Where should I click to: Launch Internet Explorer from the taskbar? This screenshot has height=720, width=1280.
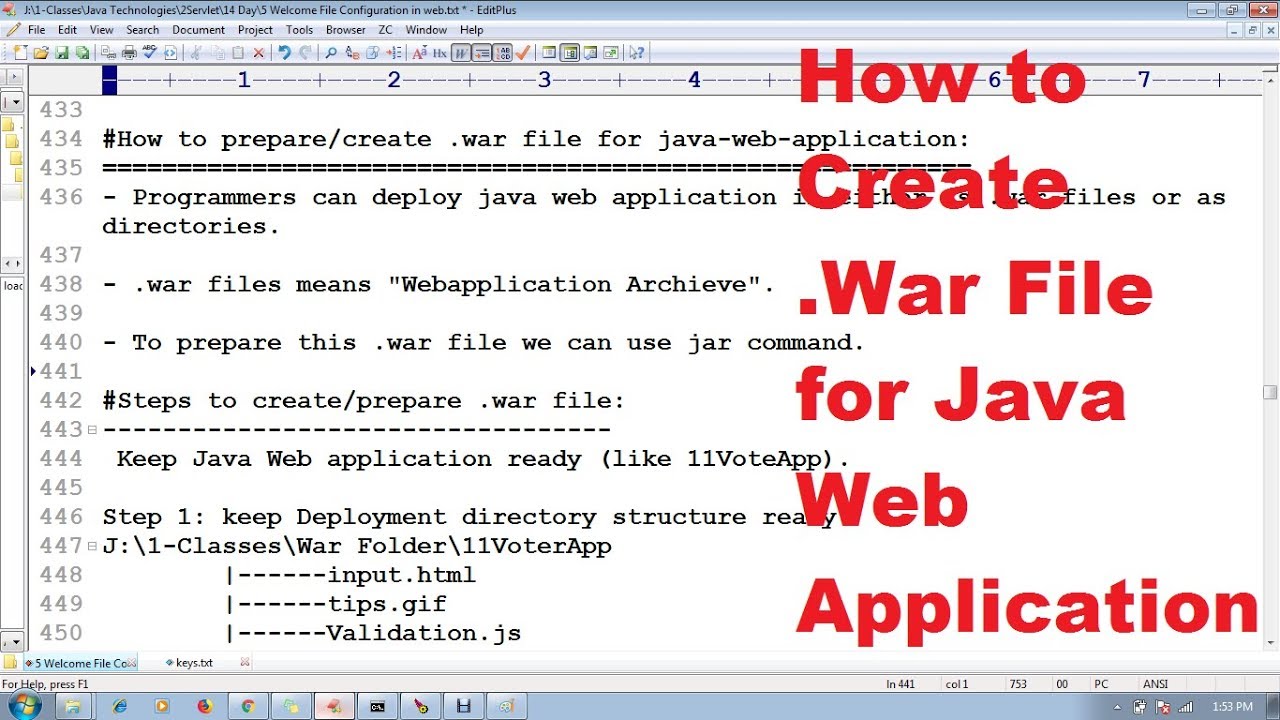point(120,706)
